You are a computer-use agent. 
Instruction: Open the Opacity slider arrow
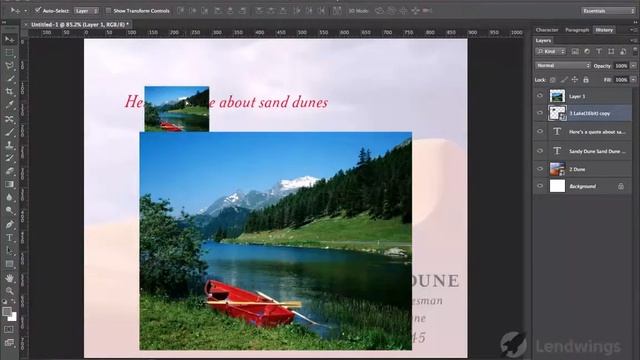pyautogui.click(x=633, y=66)
